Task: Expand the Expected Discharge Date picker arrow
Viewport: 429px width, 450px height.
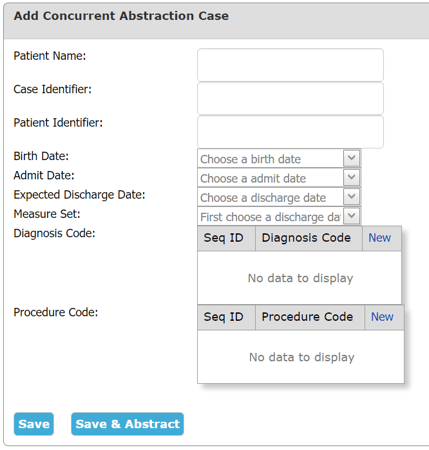Action: 352,197
